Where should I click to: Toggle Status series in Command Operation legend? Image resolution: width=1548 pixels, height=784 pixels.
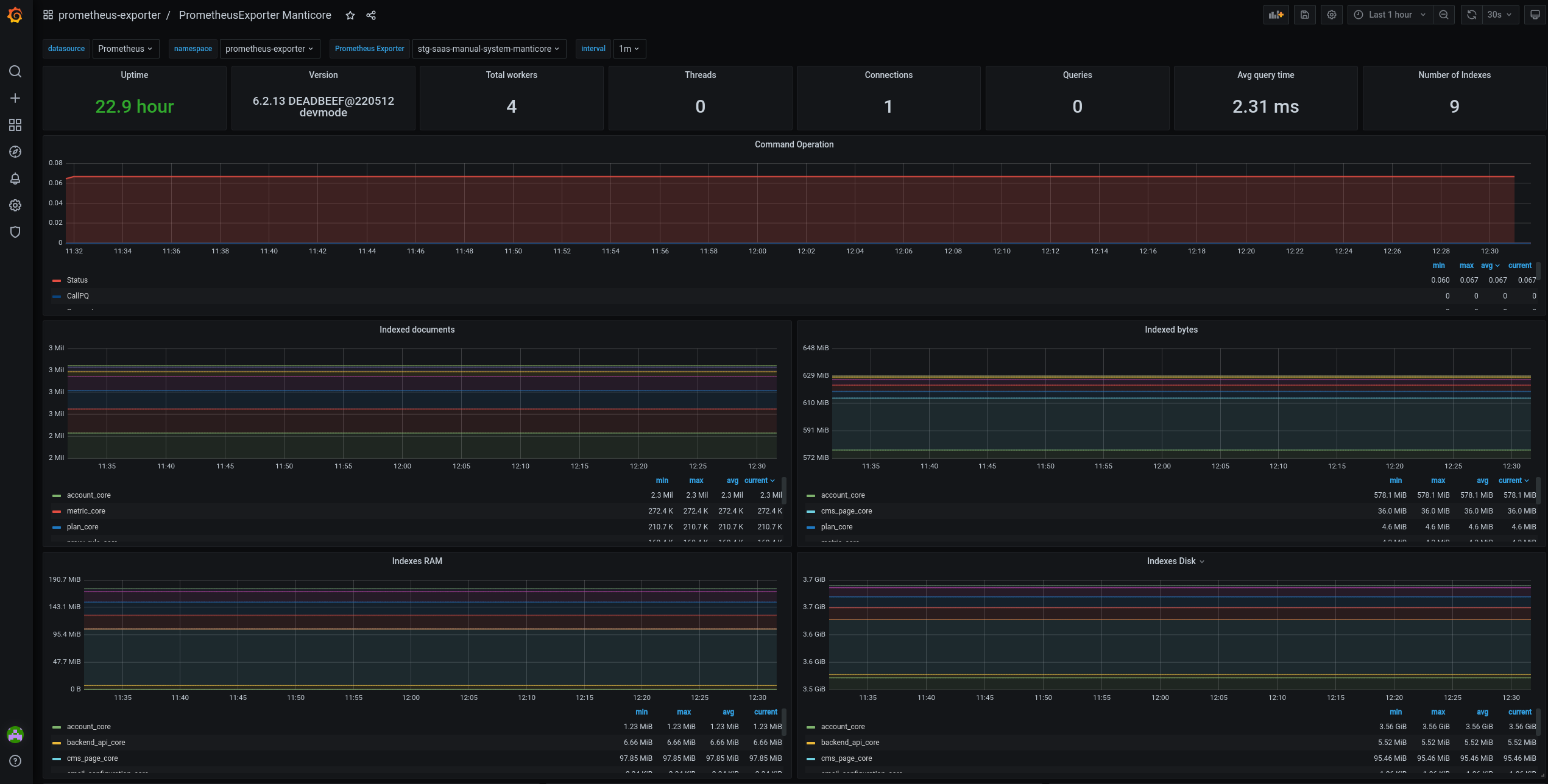click(x=77, y=280)
